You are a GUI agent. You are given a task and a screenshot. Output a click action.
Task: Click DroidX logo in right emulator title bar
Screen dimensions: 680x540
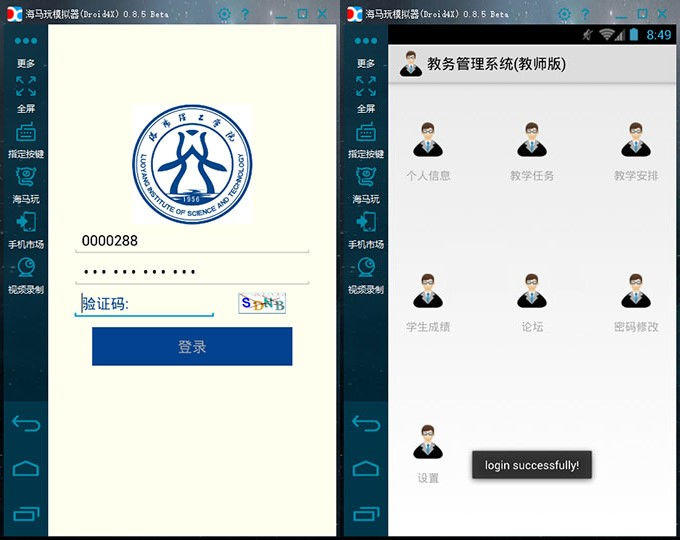354,14
